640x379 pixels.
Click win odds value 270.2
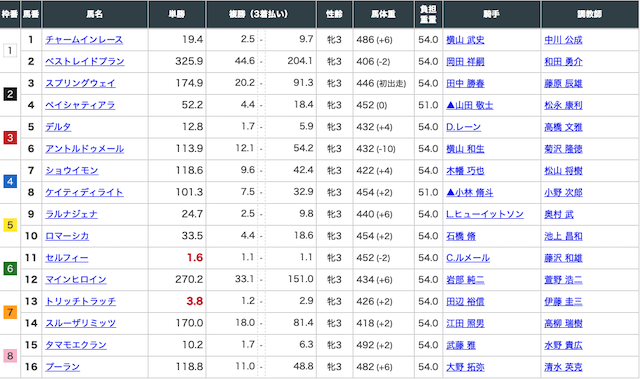(x=189, y=279)
